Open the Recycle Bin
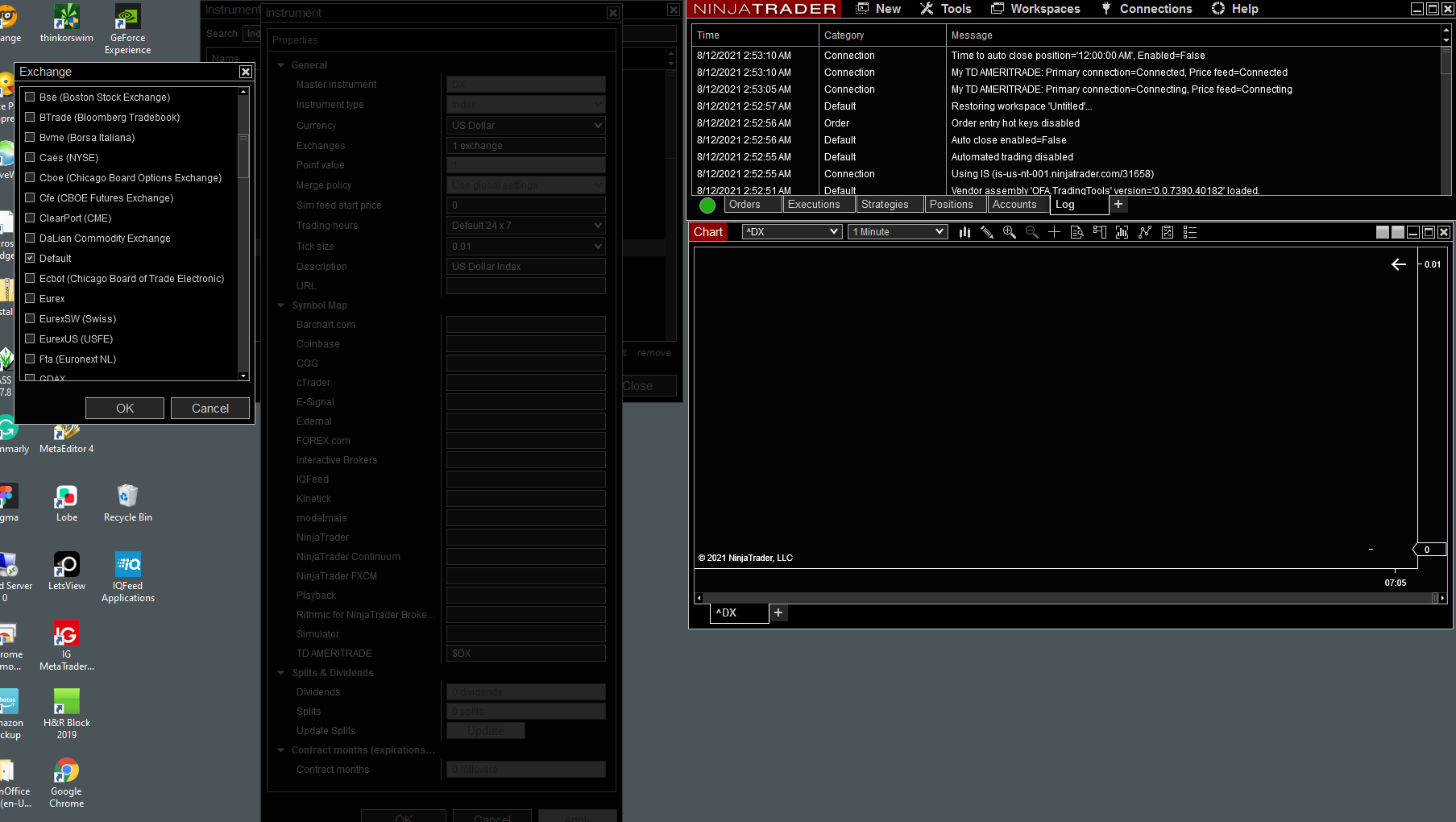The image size is (1456, 822). pyautogui.click(x=127, y=504)
